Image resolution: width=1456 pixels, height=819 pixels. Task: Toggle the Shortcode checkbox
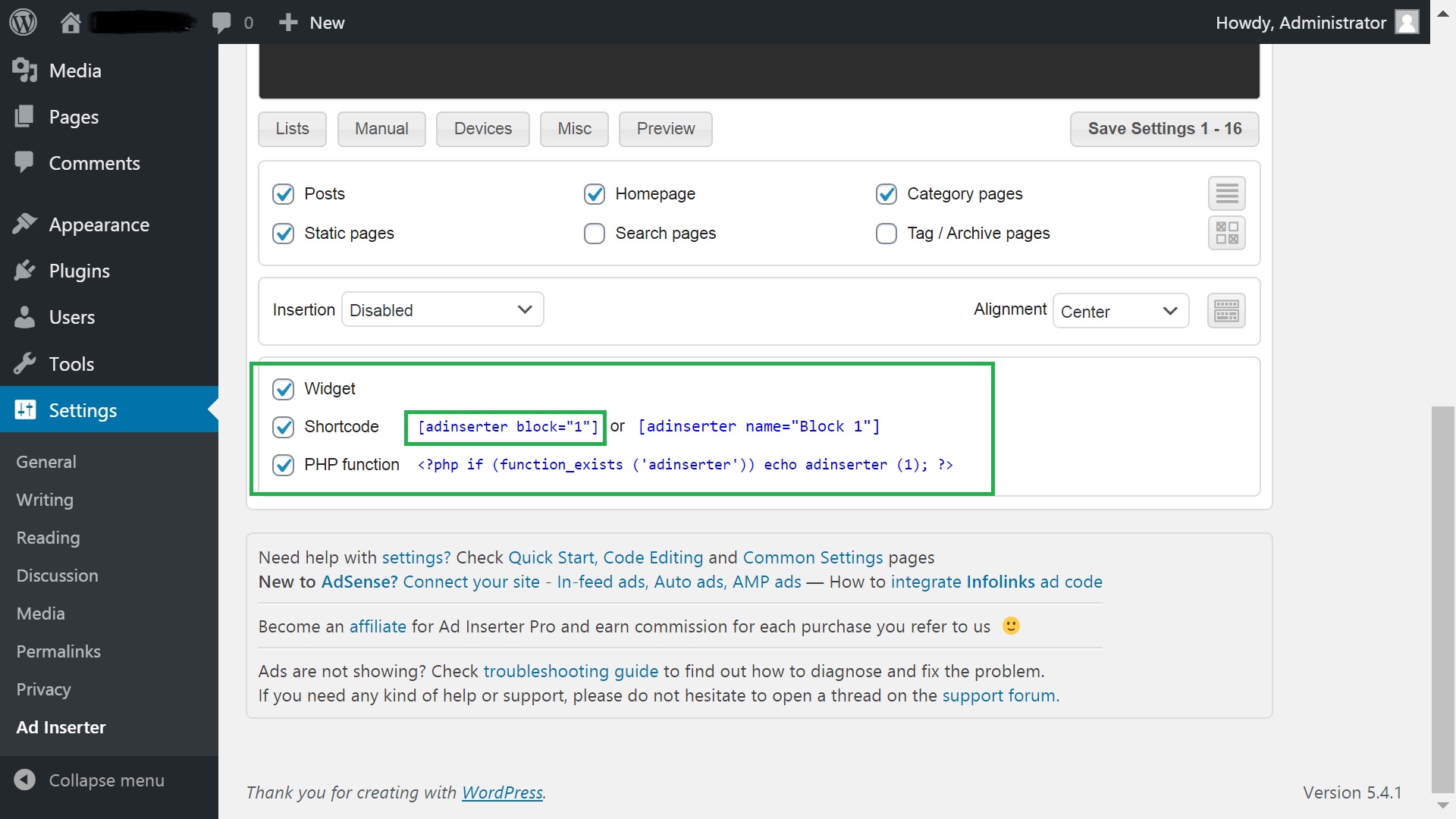click(x=284, y=427)
